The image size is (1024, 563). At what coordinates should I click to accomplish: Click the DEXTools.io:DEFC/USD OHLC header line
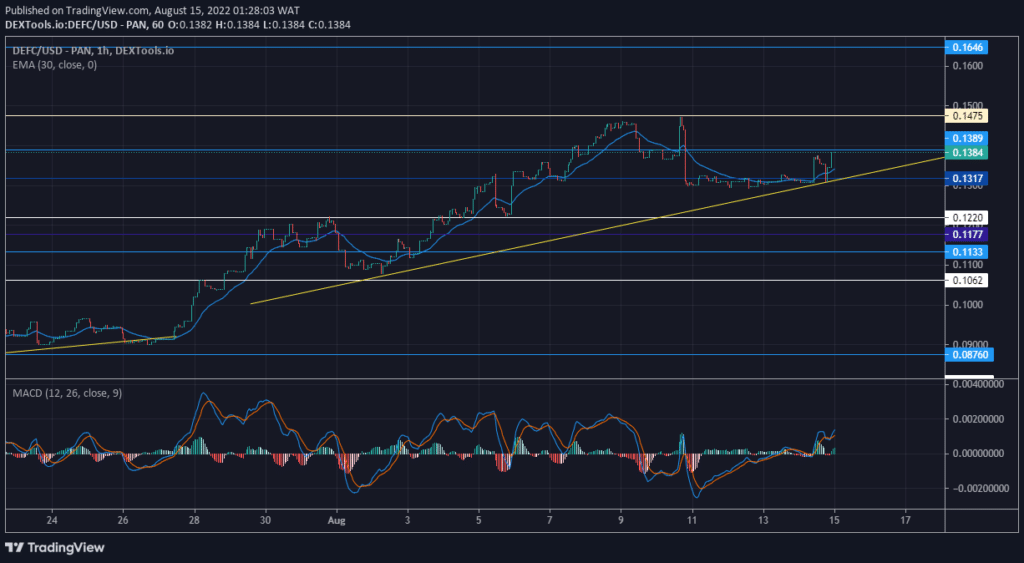point(178,25)
